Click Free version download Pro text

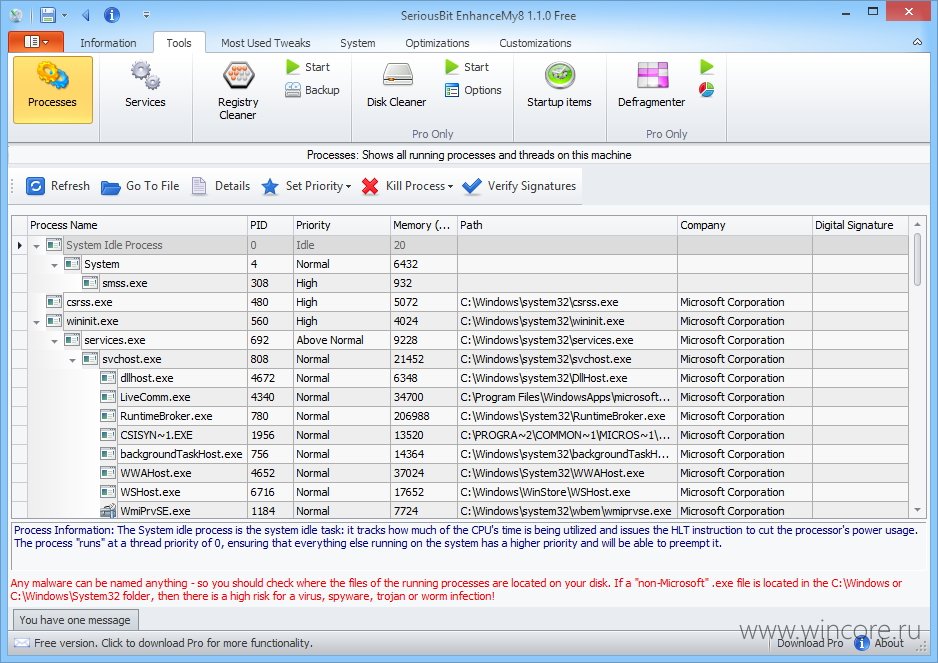[x=173, y=643]
